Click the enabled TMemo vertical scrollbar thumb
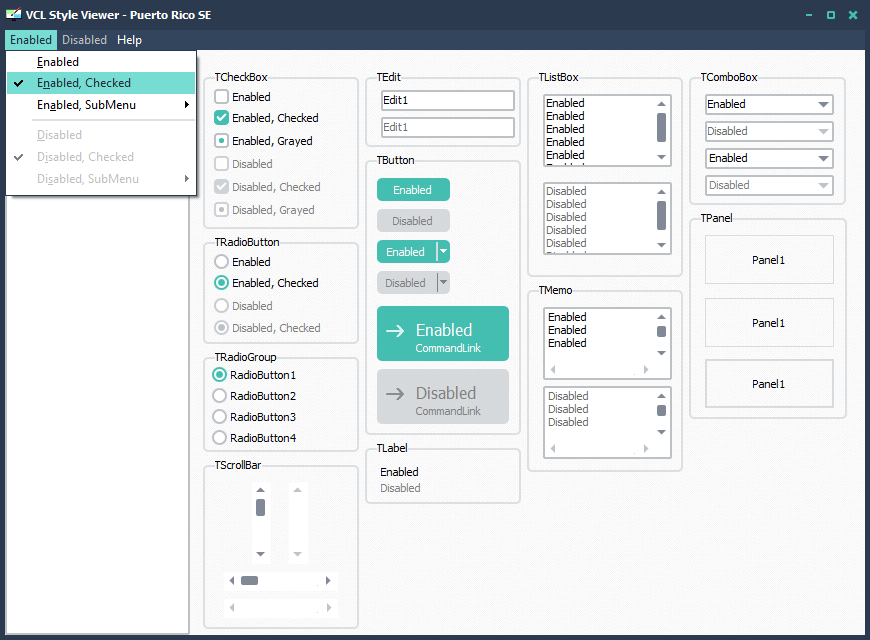This screenshot has width=870, height=640. [x=661, y=331]
